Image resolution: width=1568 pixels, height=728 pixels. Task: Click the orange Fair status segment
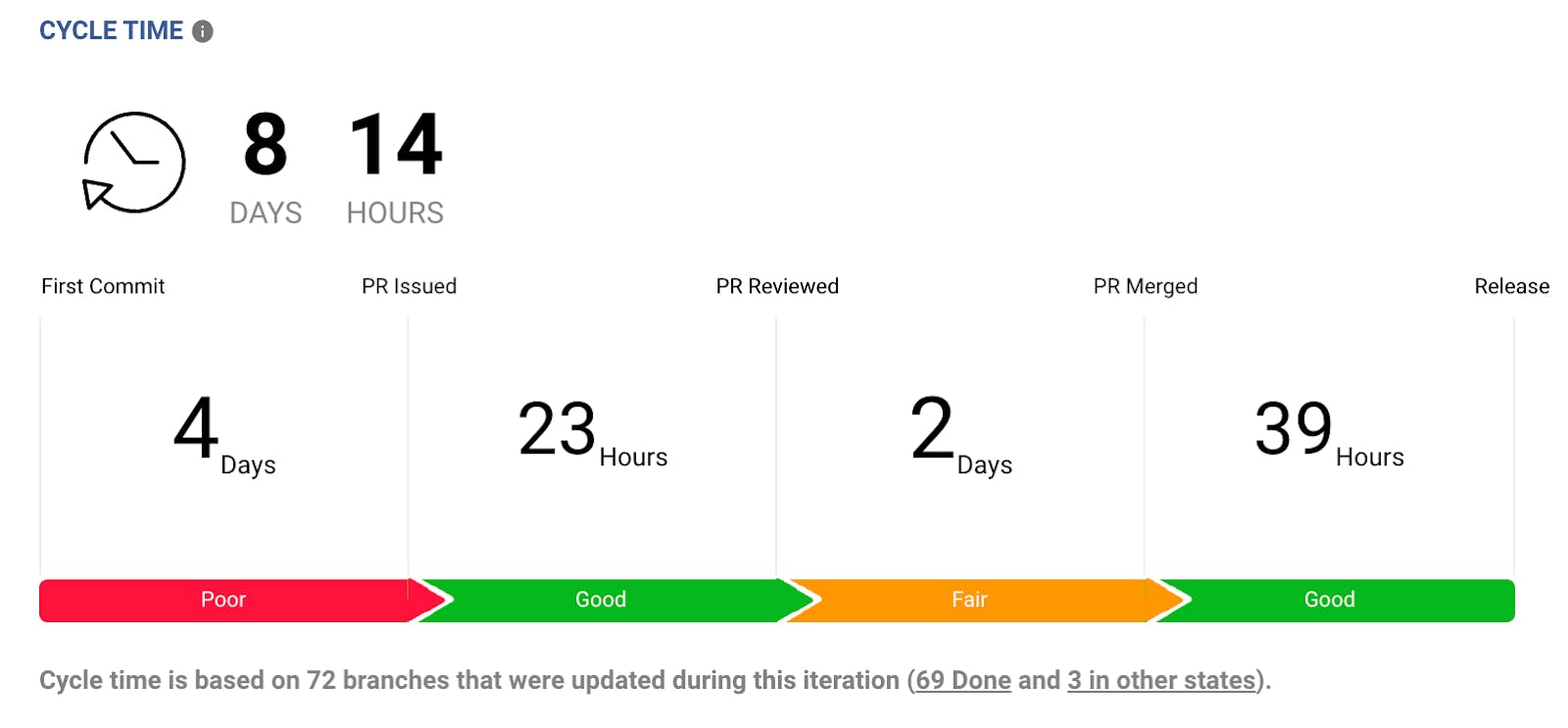[x=968, y=600]
